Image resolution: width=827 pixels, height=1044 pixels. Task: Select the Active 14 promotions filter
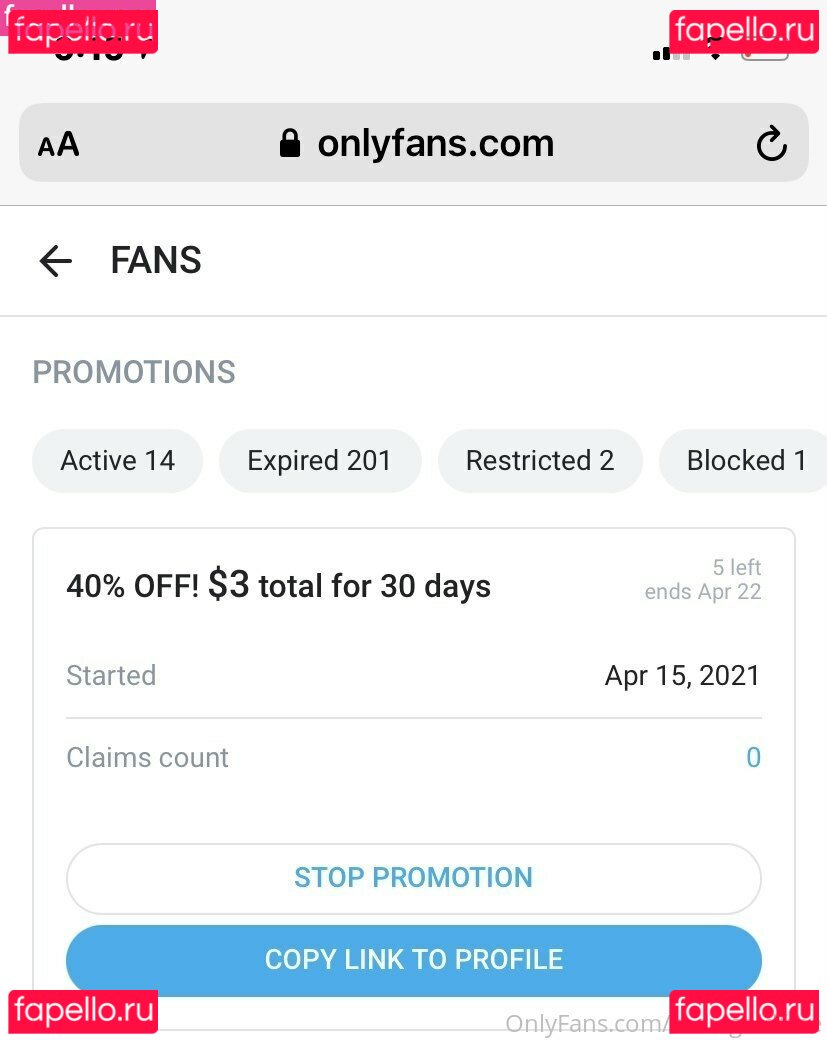click(117, 460)
